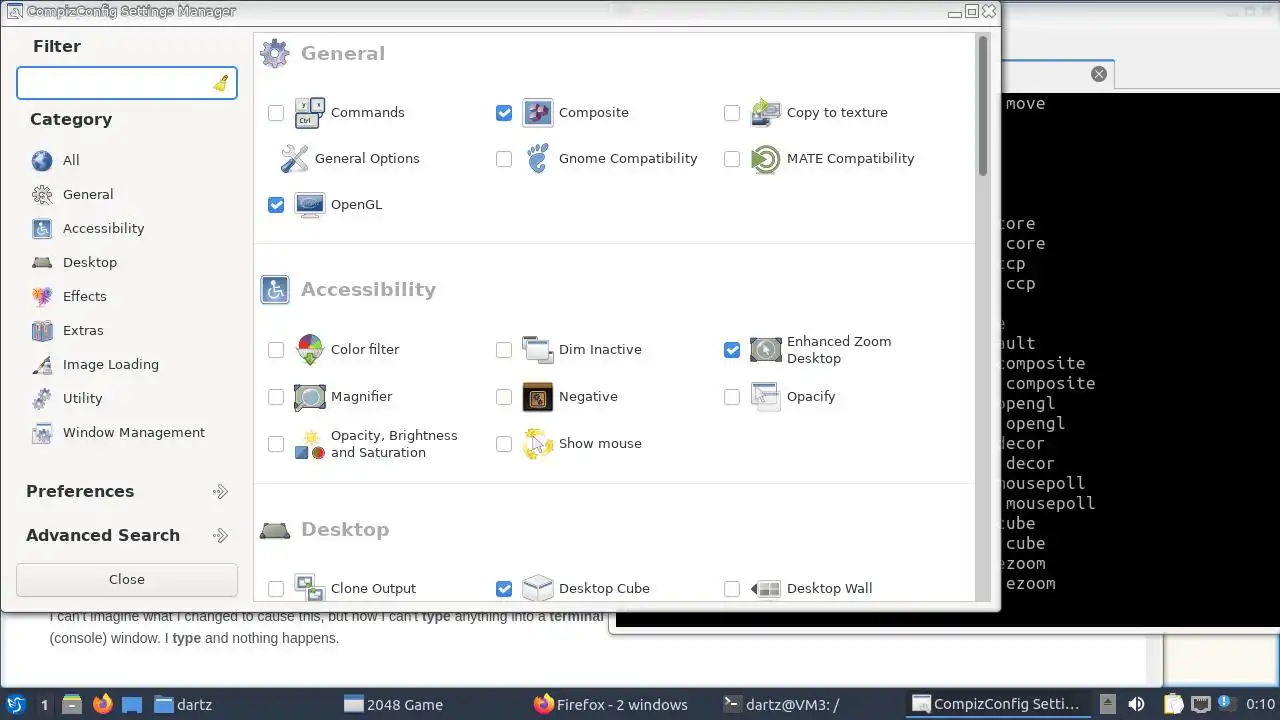Viewport: 1280px width, 720px height.
Task: Open the Composite plugin icon
Action: pos(538,113)
